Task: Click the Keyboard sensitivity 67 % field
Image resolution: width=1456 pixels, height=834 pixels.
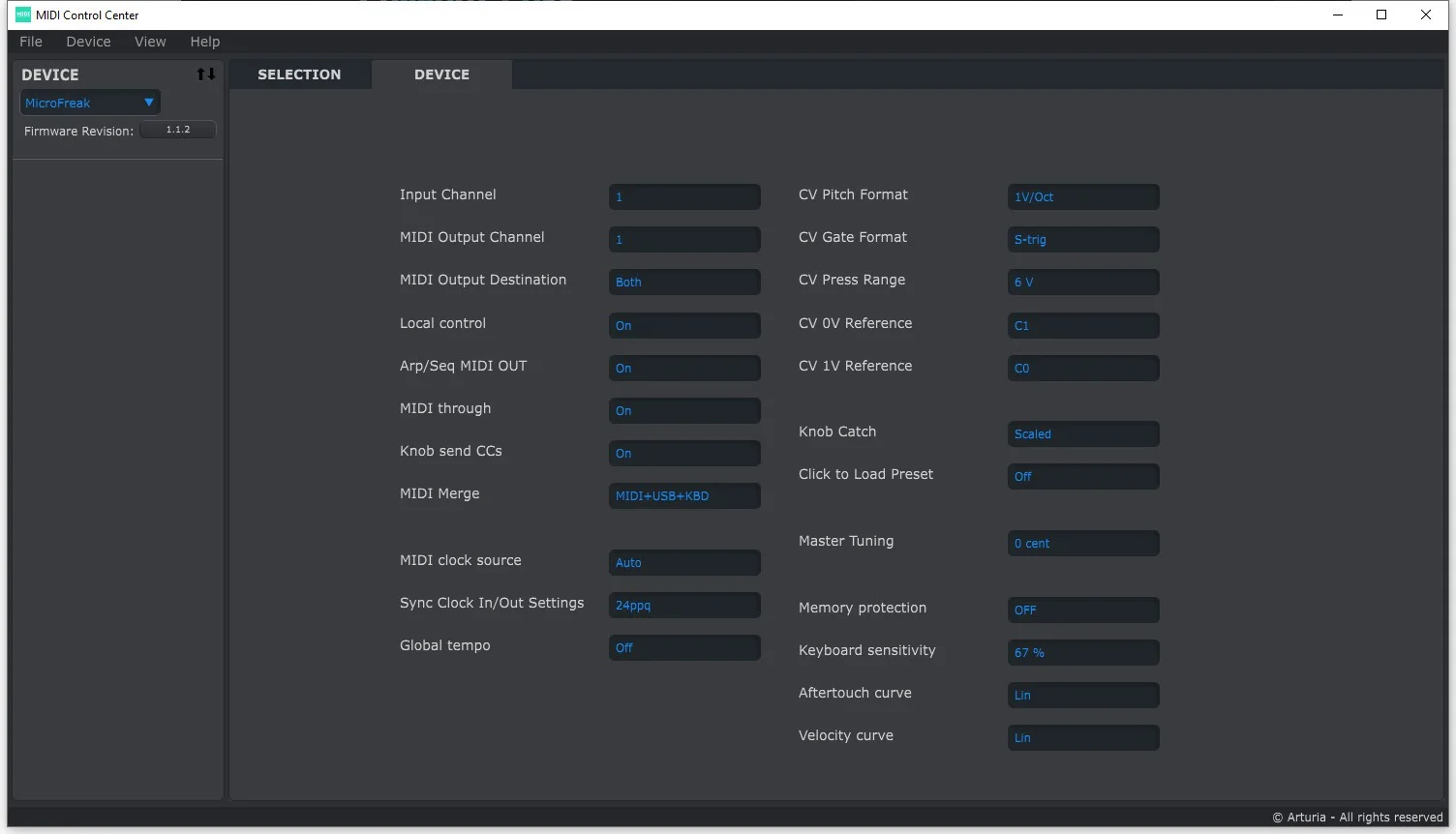Action: (x=1083, y=652)
